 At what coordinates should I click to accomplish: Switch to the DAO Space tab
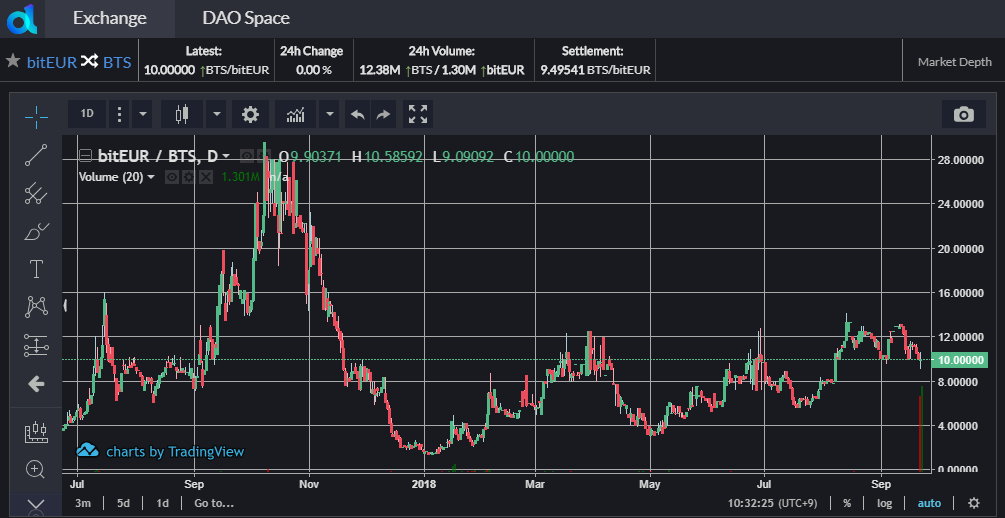[245, 18]
